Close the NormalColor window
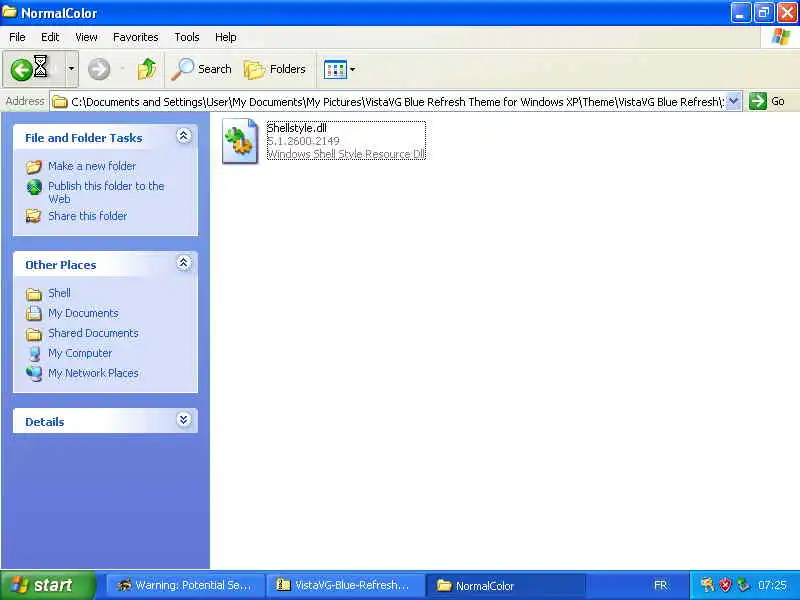800x600 pixels. pos(787,13)
